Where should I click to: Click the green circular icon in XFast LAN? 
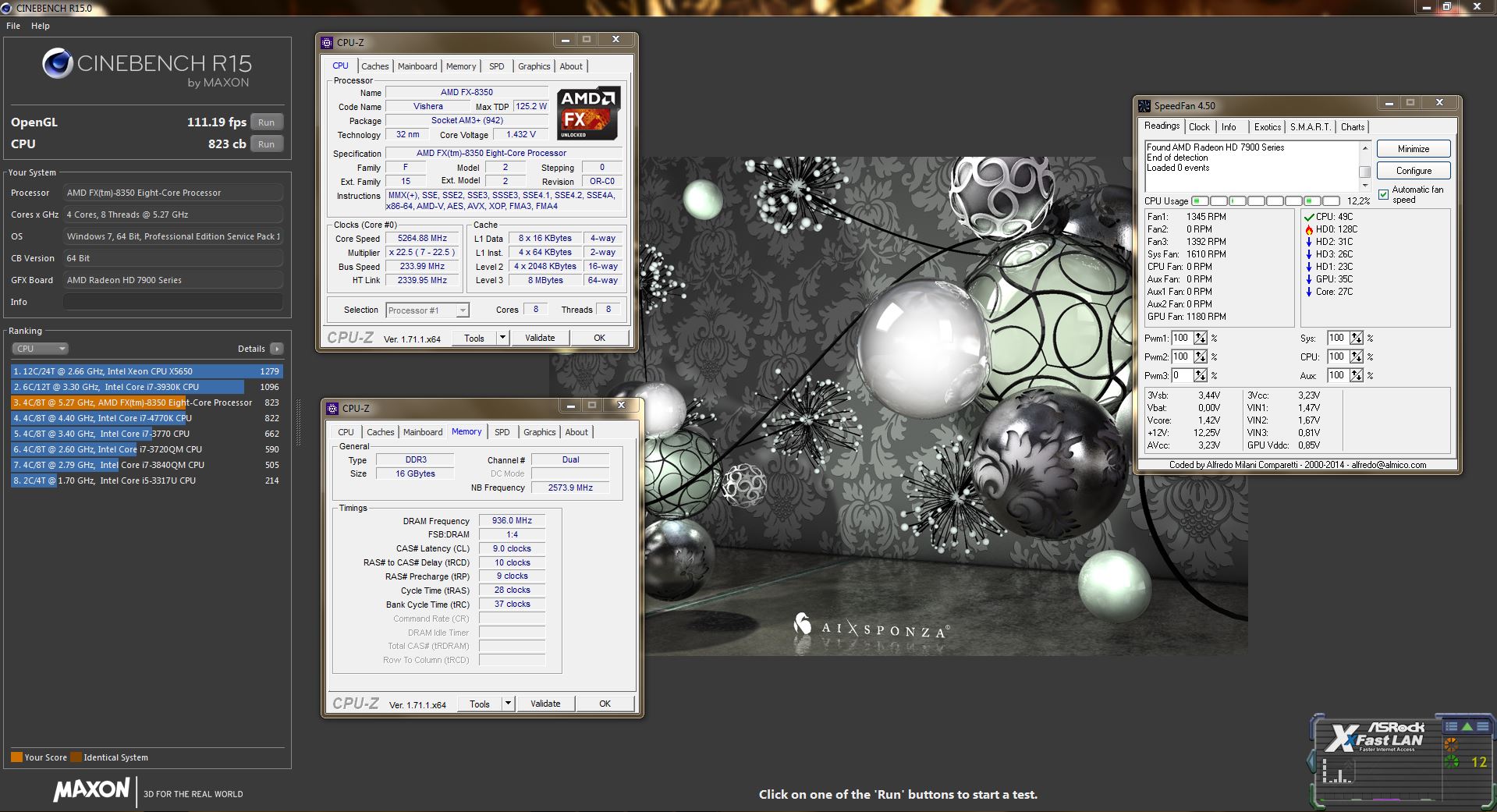pyautogui.click(x=1451, y=761)
